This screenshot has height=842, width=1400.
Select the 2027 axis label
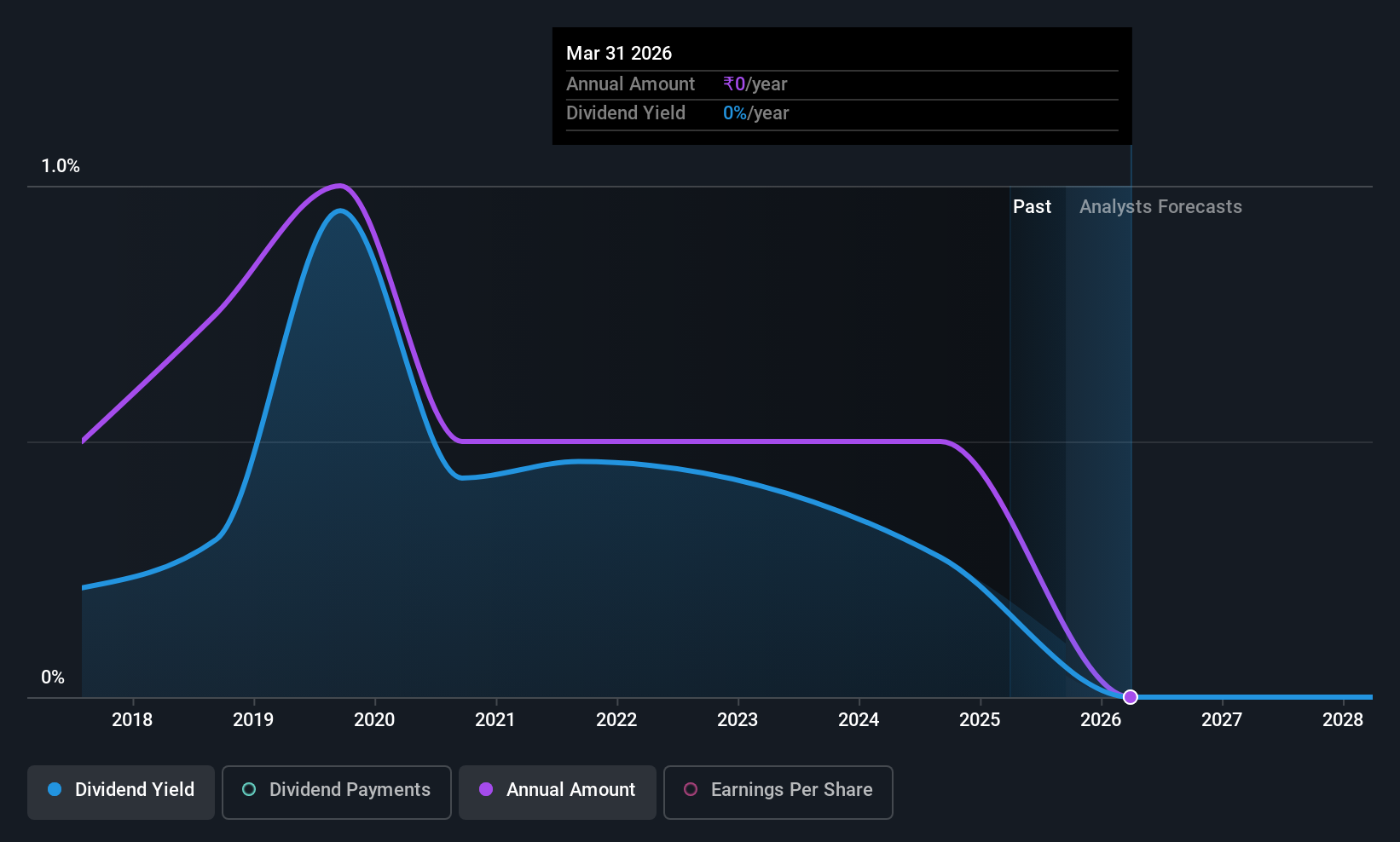[x=1222, y=720]
